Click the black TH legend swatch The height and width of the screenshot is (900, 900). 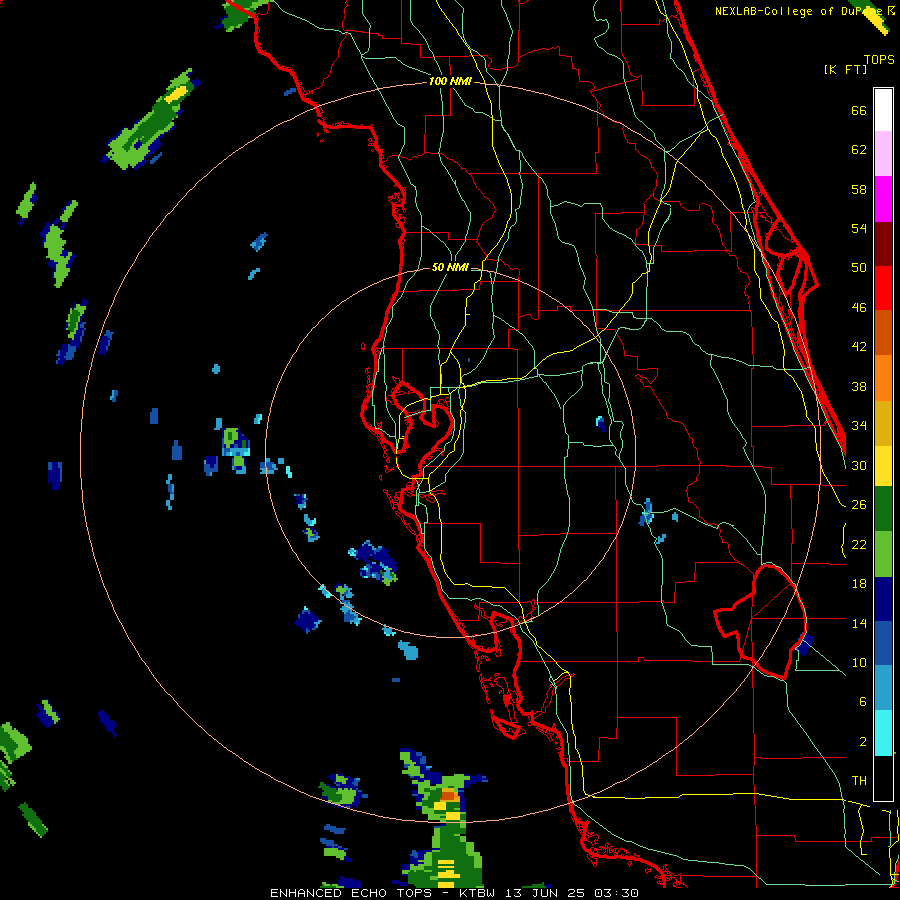coord(883,778)
